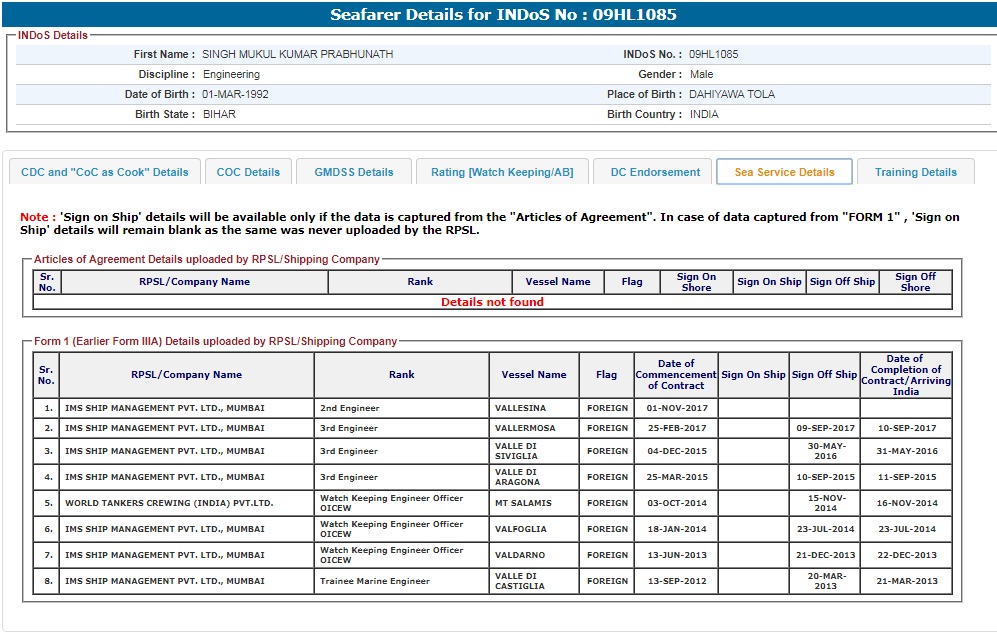Image resolution: width=997 pixels, height=633 pixels.
Task: Switch to the COC Details tab
Action: 248,172
